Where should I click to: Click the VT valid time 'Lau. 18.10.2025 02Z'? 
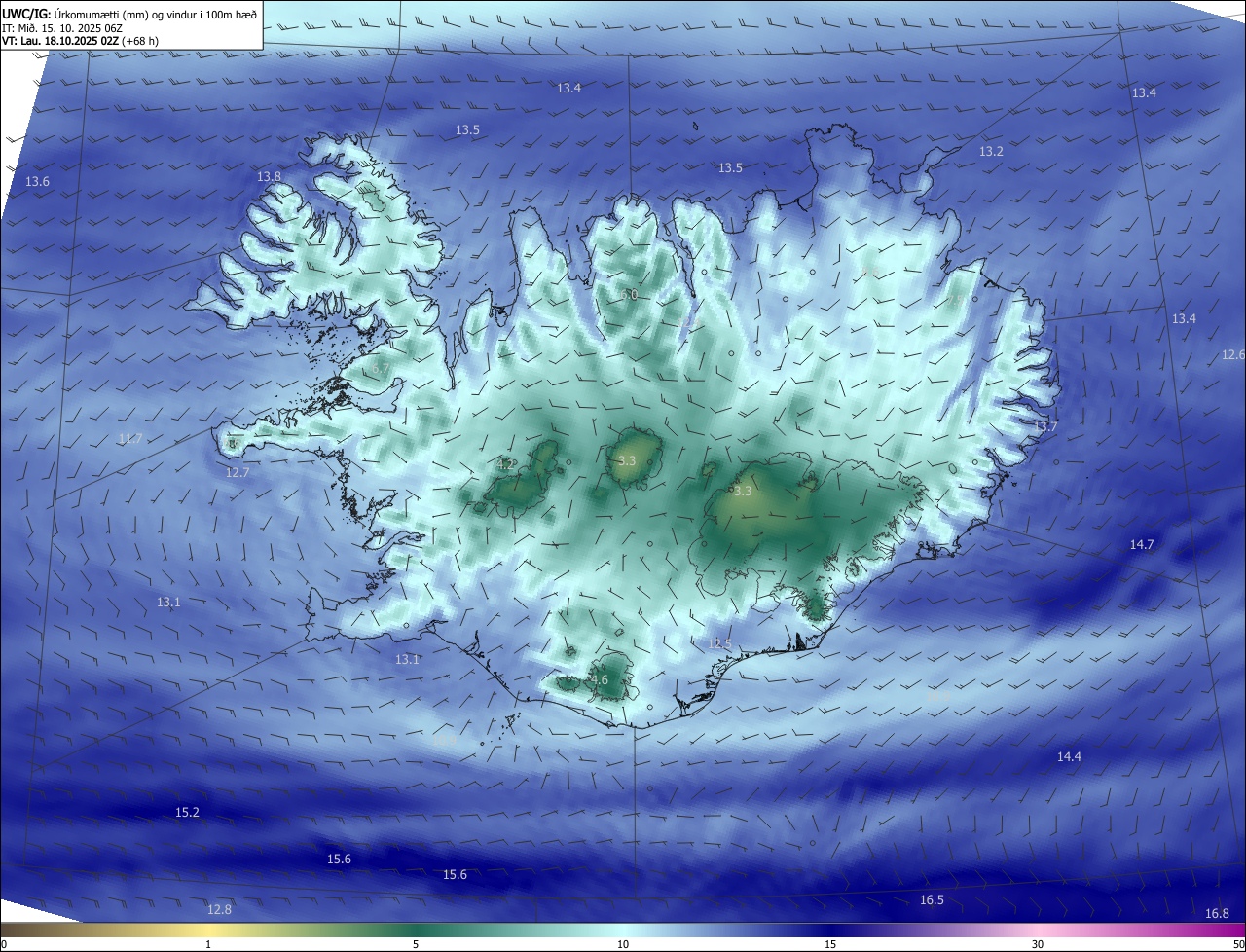[68, 41]
